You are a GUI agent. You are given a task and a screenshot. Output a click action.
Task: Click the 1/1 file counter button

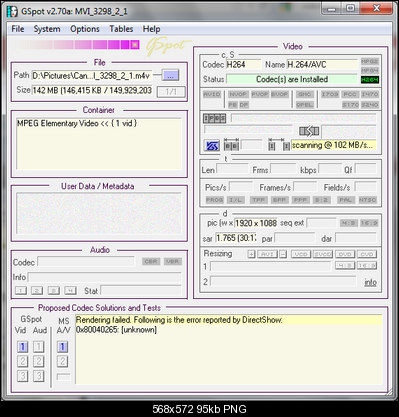point(171,91)
